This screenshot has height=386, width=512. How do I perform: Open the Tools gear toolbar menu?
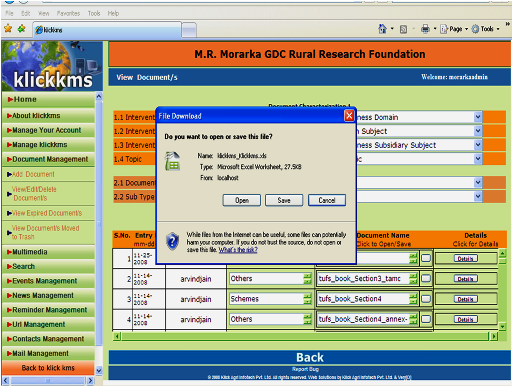[485, 29]
